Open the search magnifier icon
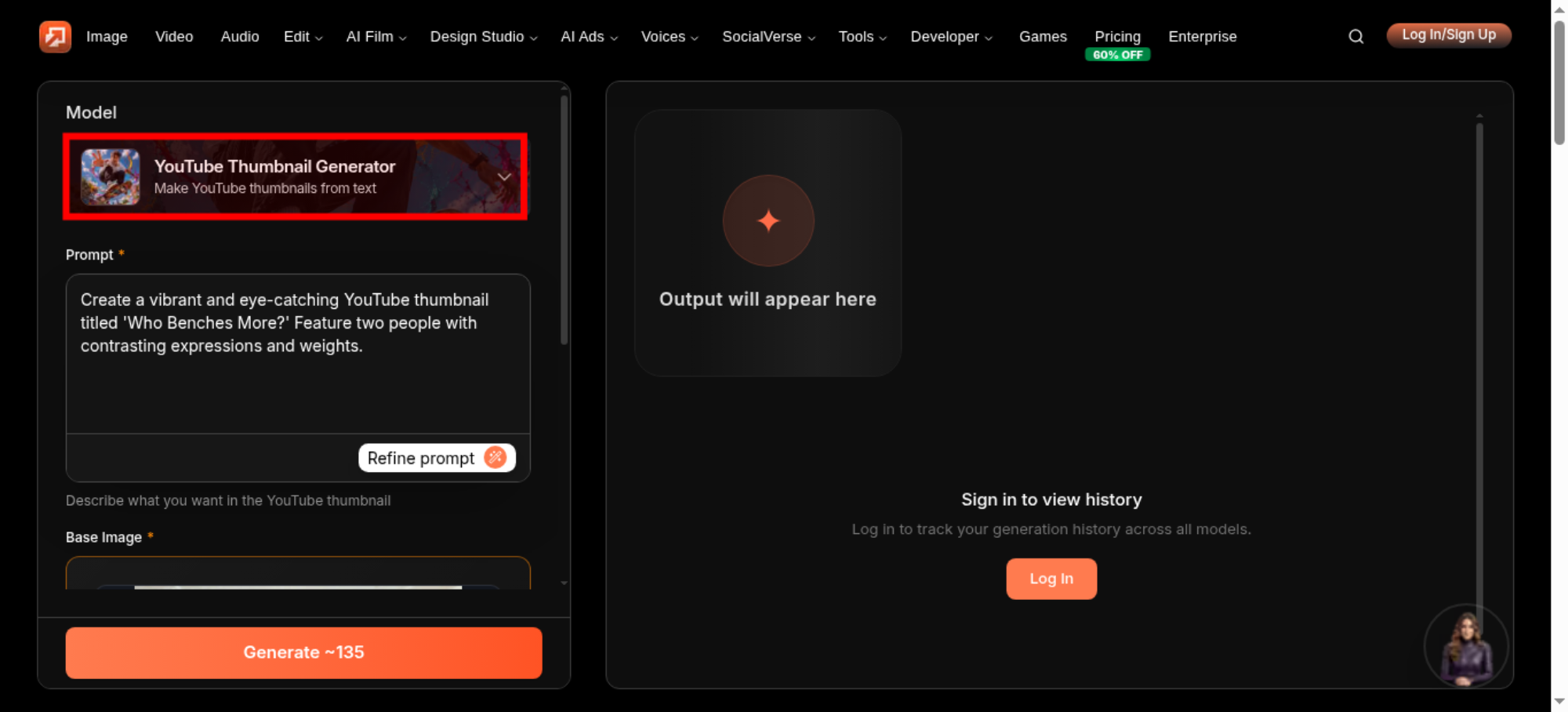The width and height of the screenshot is (1568, 712). coord(1356,37)
